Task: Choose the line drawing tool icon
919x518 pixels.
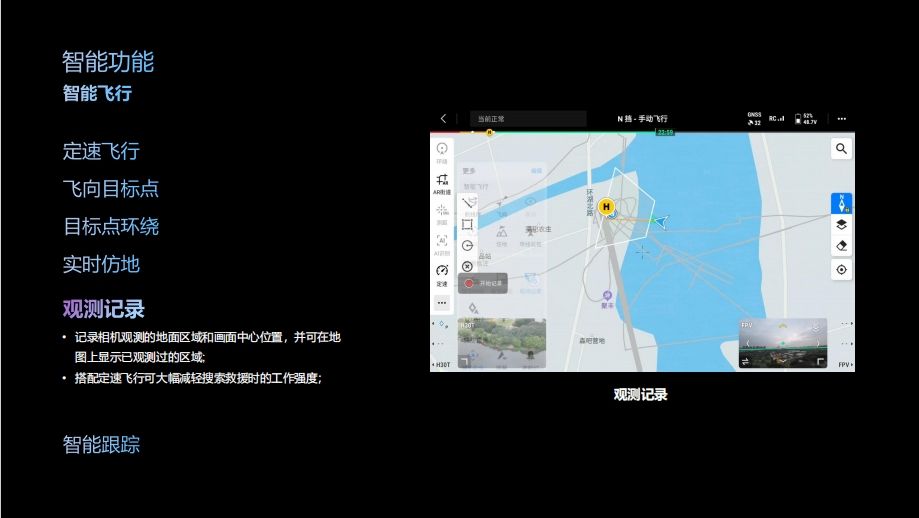Action: 468,203
